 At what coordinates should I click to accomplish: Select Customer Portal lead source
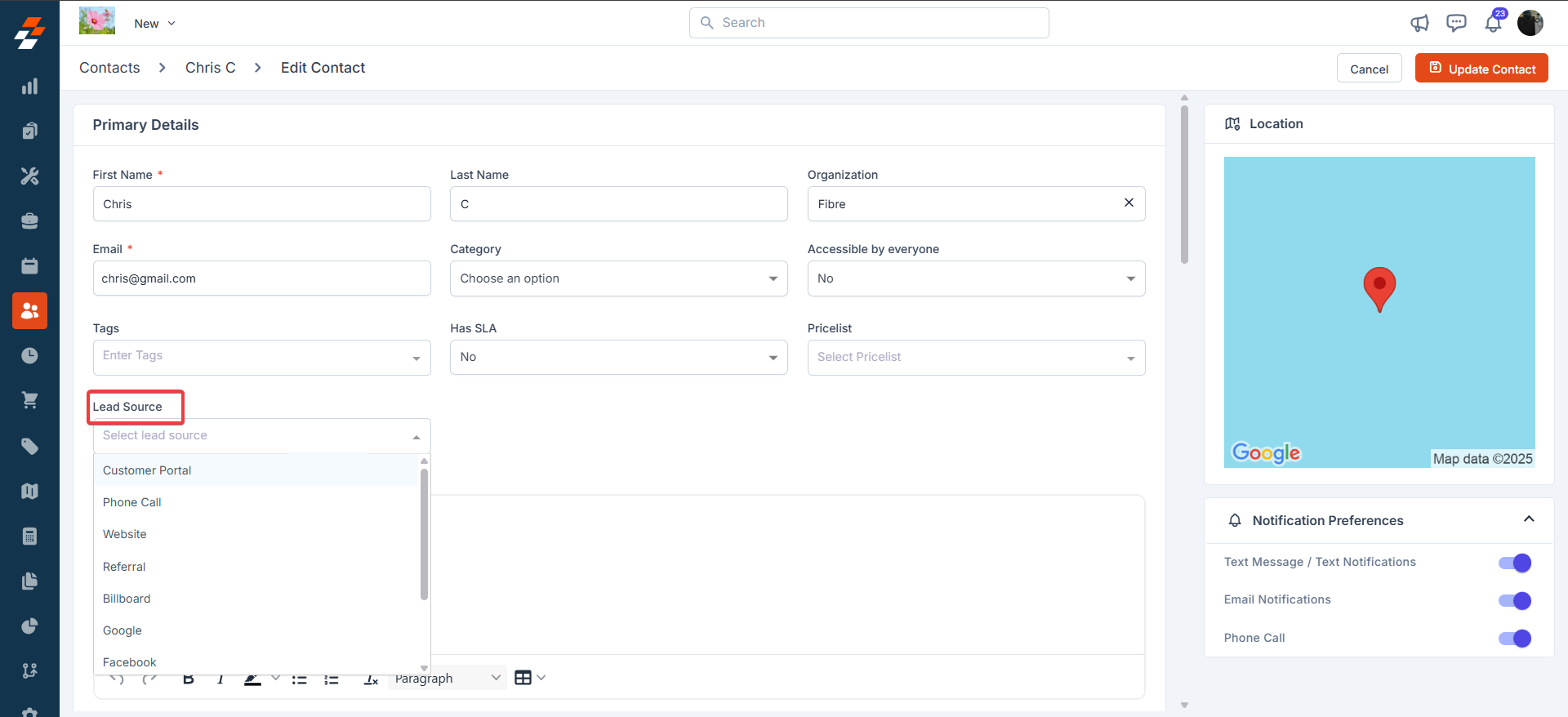[x=256, y=470]
